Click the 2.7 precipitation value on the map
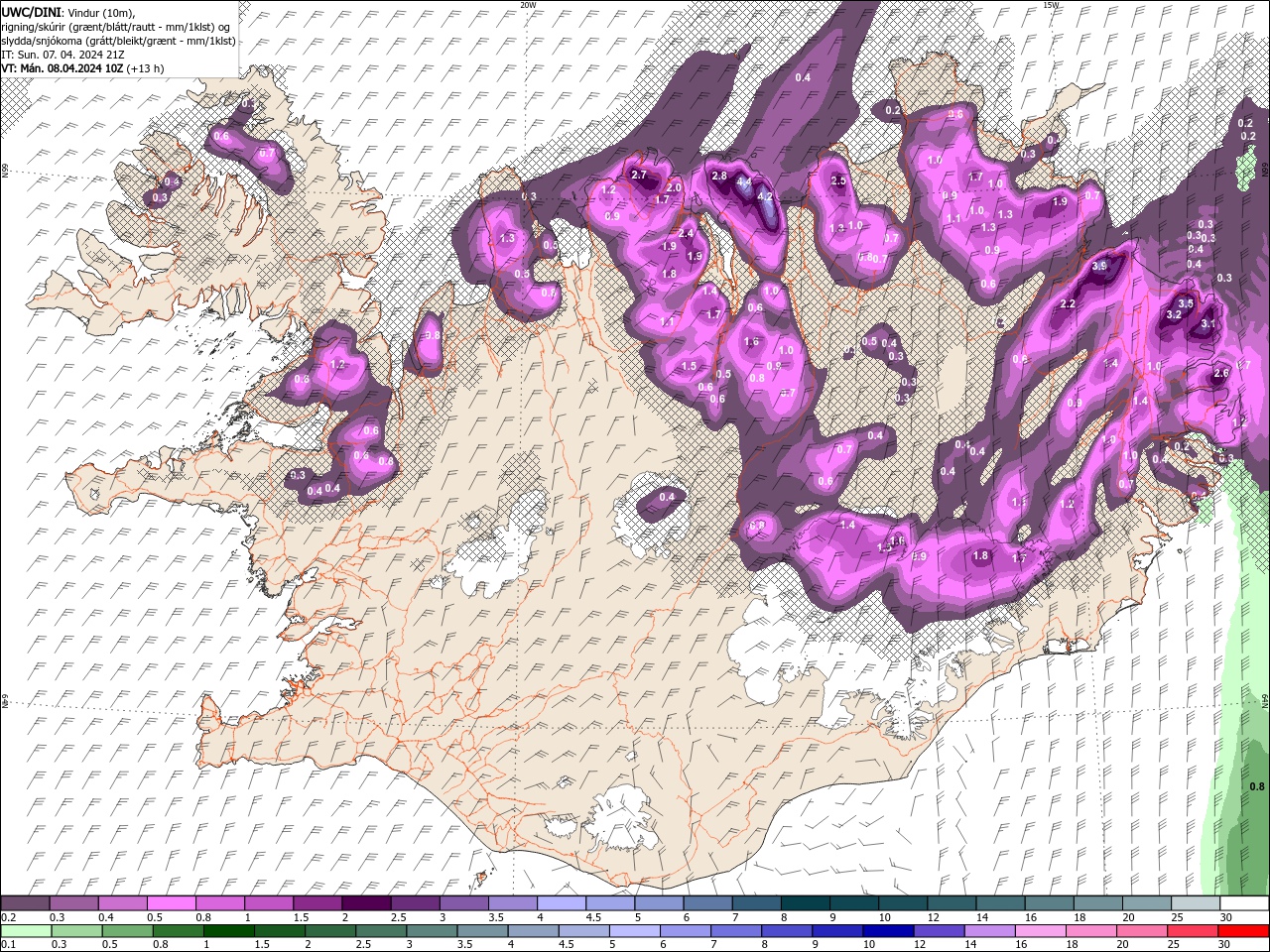 tap(639, 176)
